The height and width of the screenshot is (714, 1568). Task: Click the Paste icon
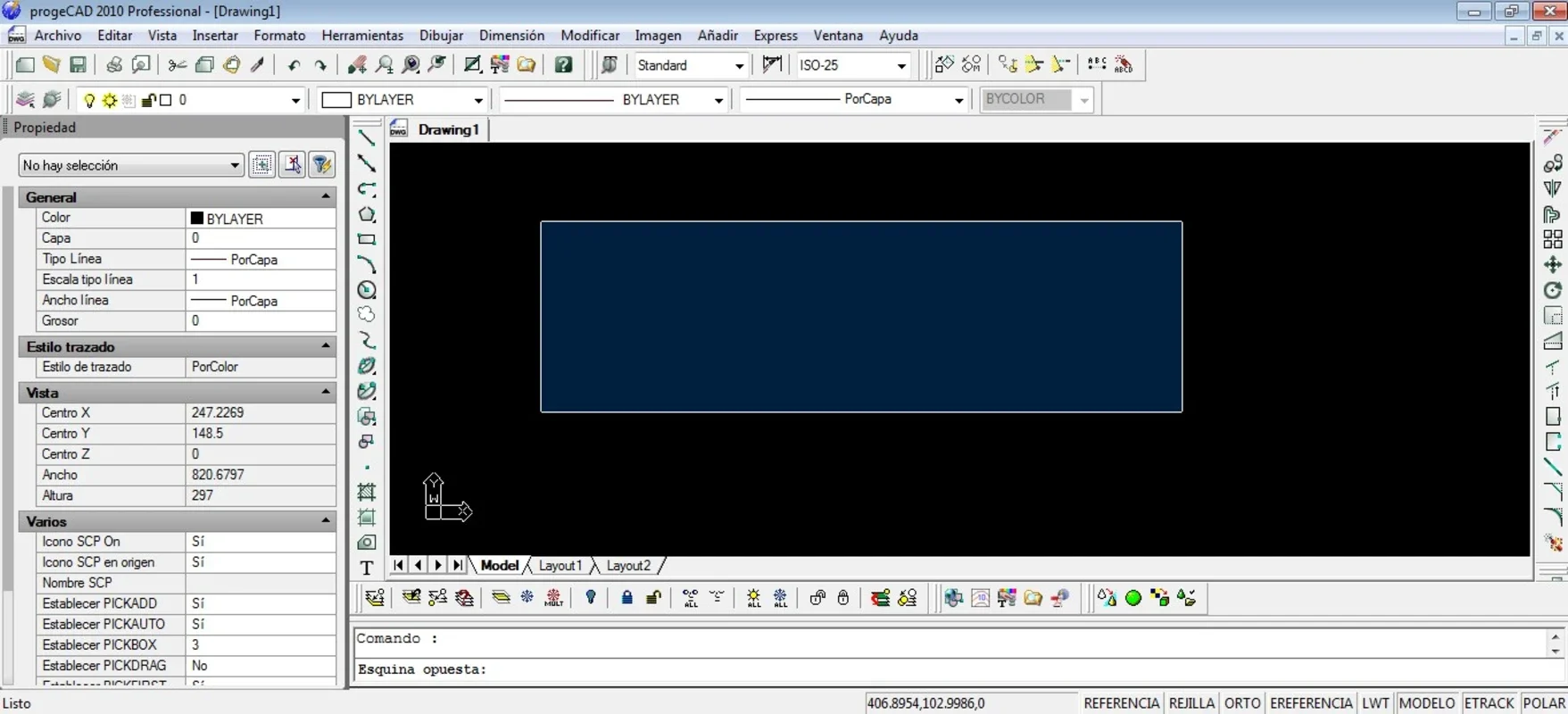231,65
